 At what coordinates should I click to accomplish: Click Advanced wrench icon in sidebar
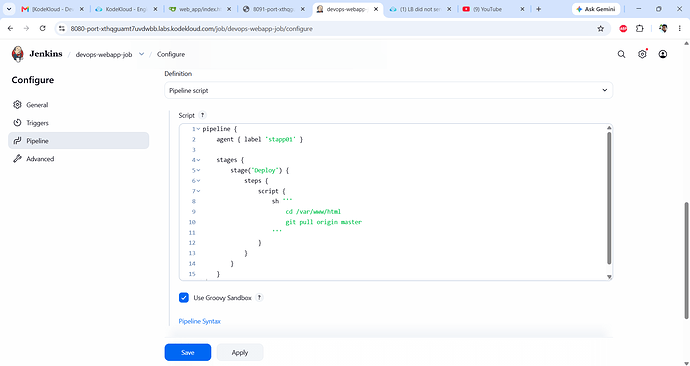coord(17,159)
